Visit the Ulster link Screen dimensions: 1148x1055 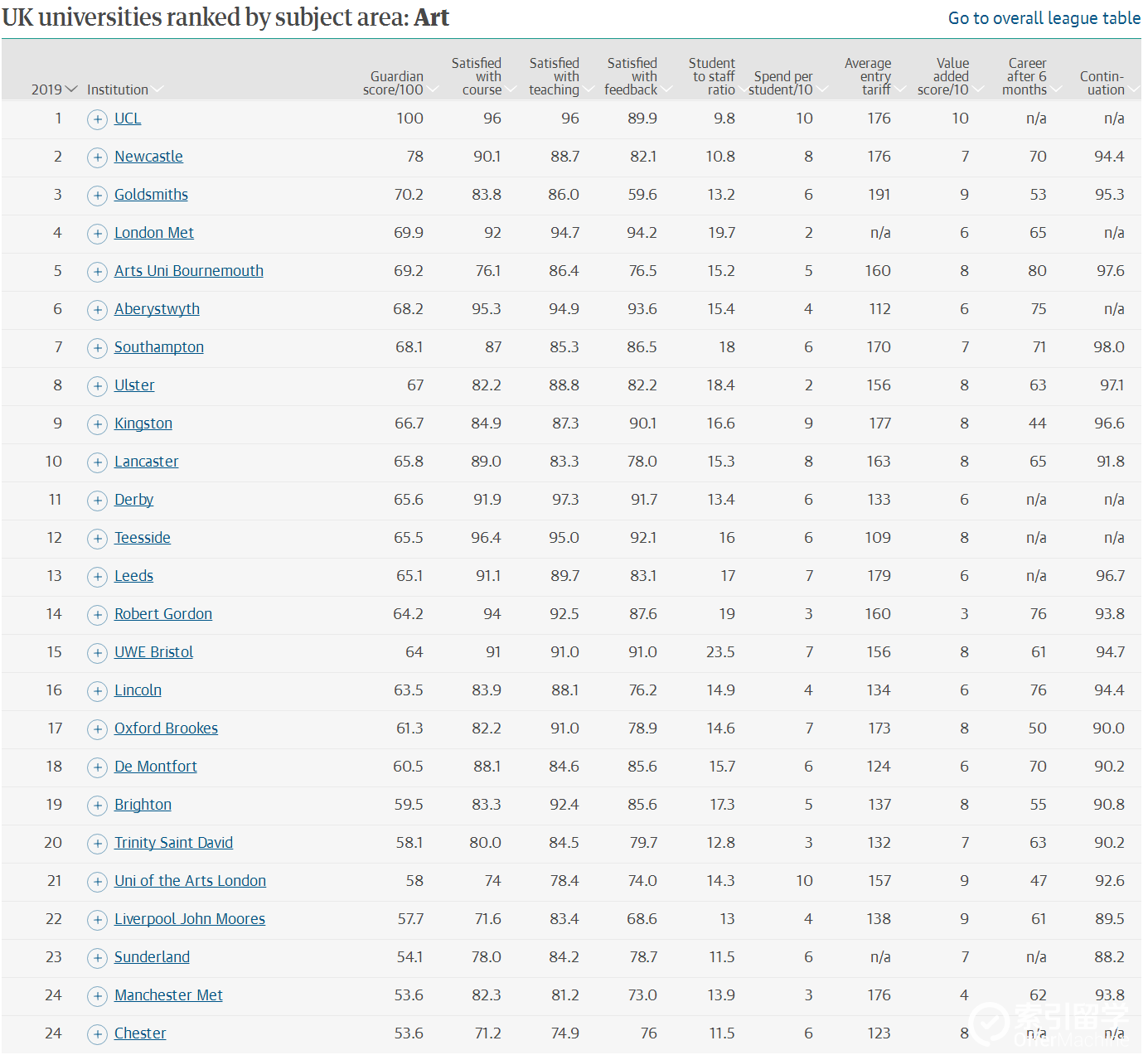(x=134, y=385)
